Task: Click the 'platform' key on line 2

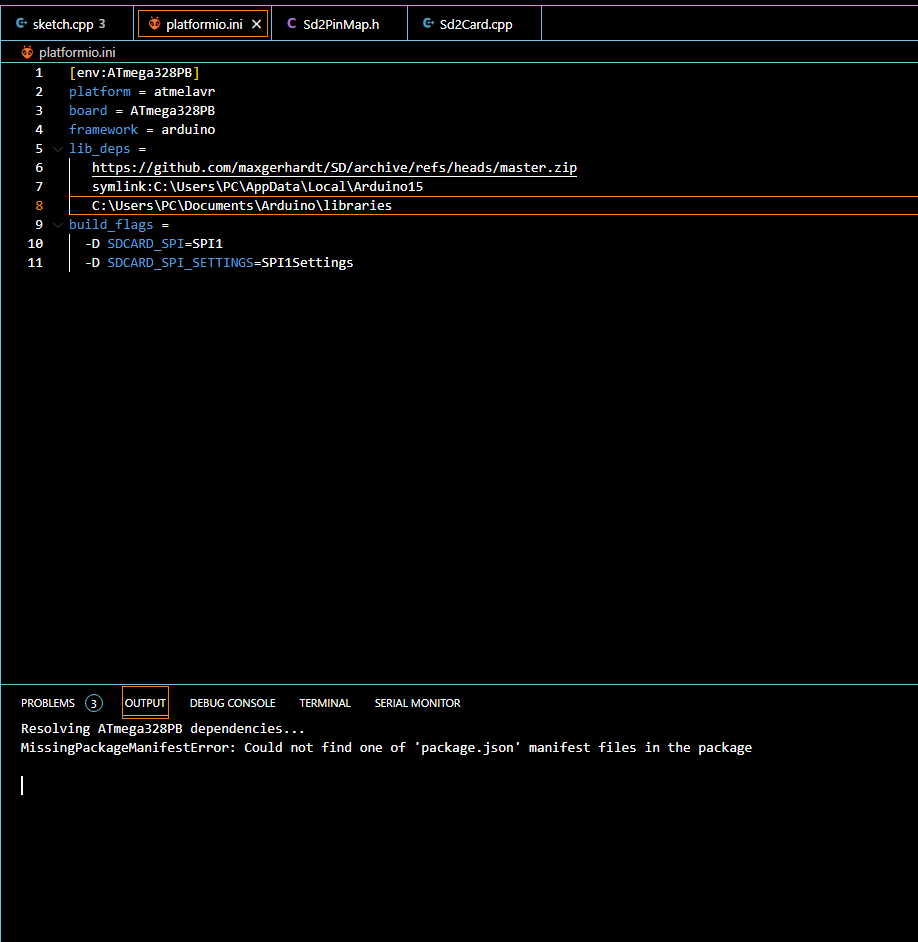Action: [100, 92]
